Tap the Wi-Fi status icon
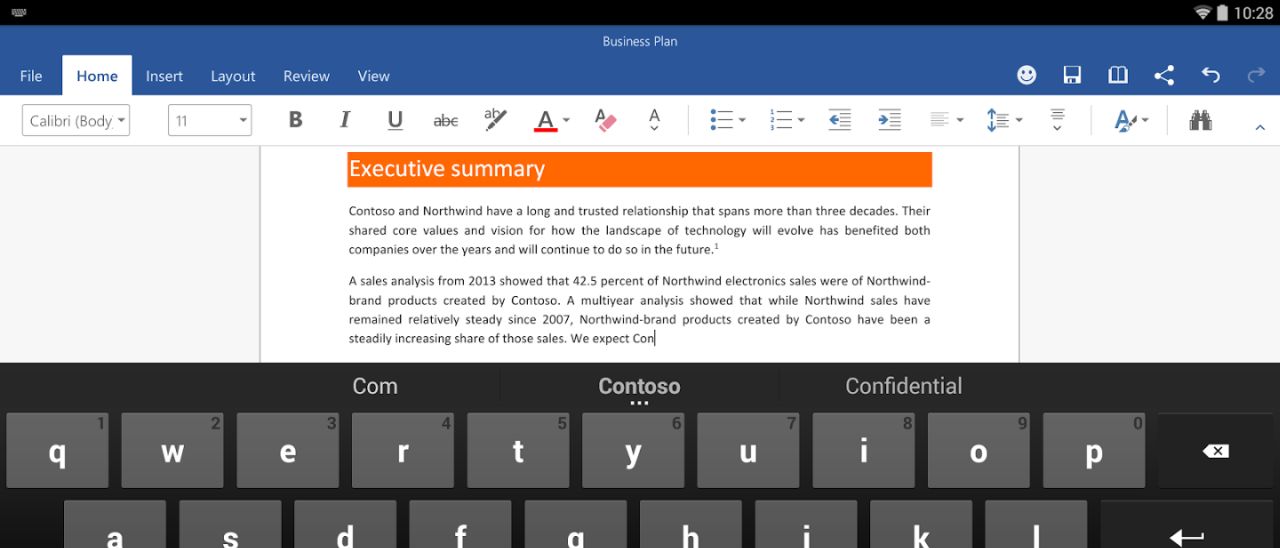The width and height of the screenshot is (1280, 548). point(1203,12)
